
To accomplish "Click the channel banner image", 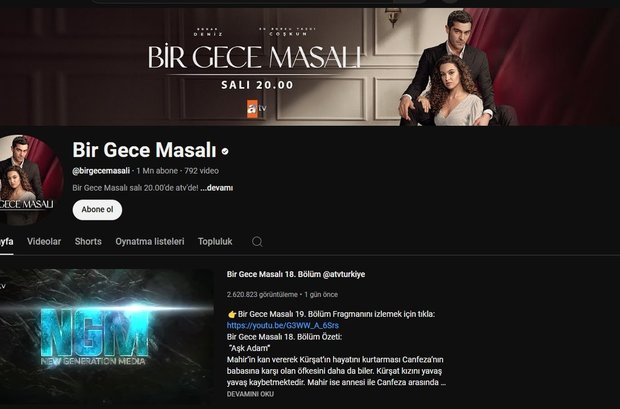I will click(x=310, y=66).
